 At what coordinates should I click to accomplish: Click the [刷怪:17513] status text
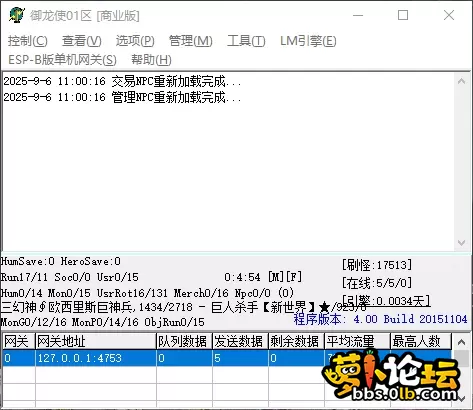377,265
